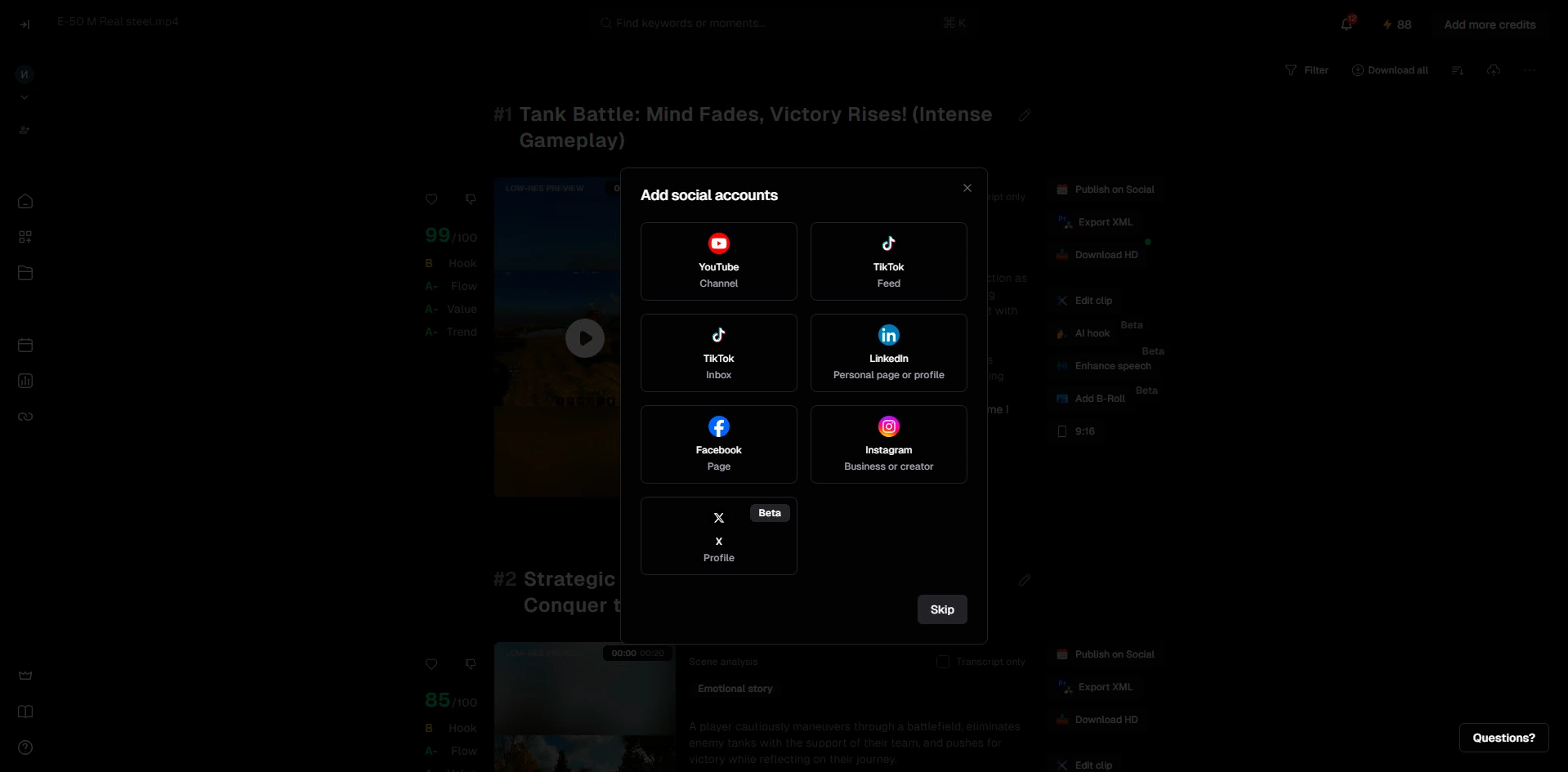The width and height of the screenshot is (1568, 772).
Task: Open the analytics chart icon in sidebar
Action: [25, 381]
